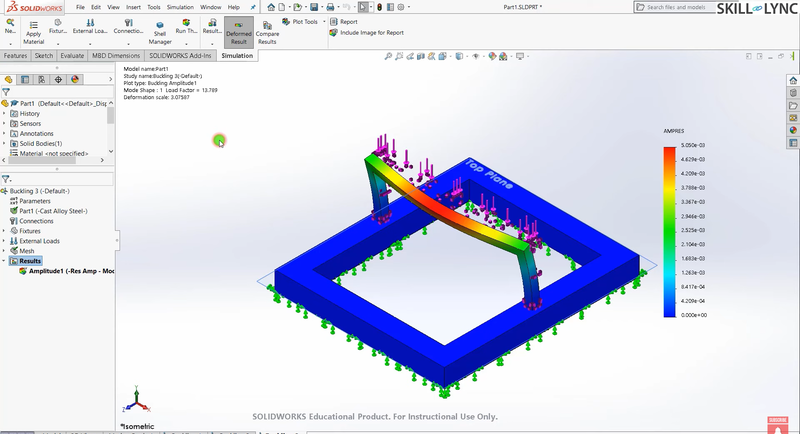Select the External Loads tree item
The height and width of the screenshot is (434, 800).
tap(42, 241)
